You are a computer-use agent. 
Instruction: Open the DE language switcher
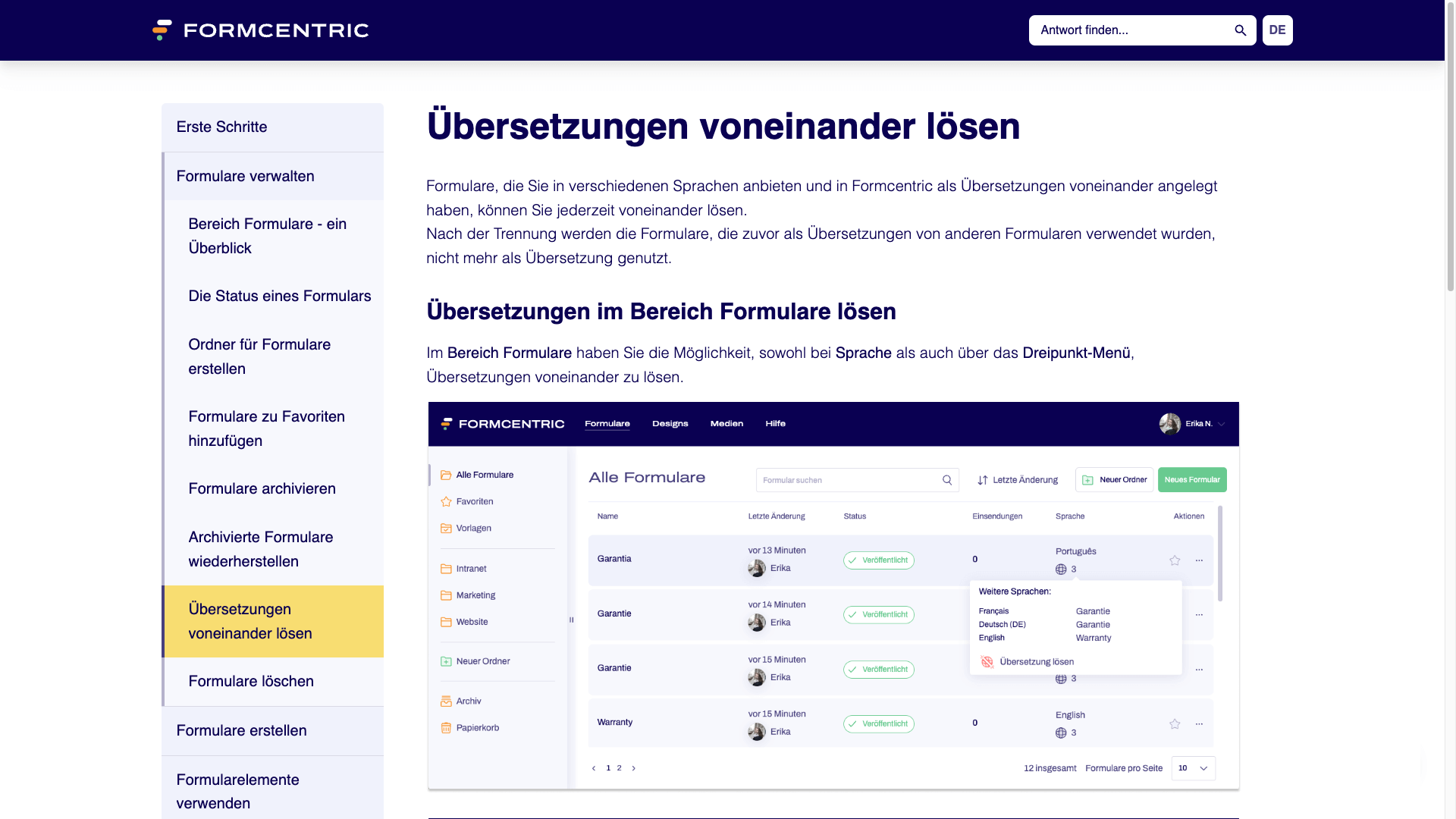pyautogui.click(x=1277, y=30)
